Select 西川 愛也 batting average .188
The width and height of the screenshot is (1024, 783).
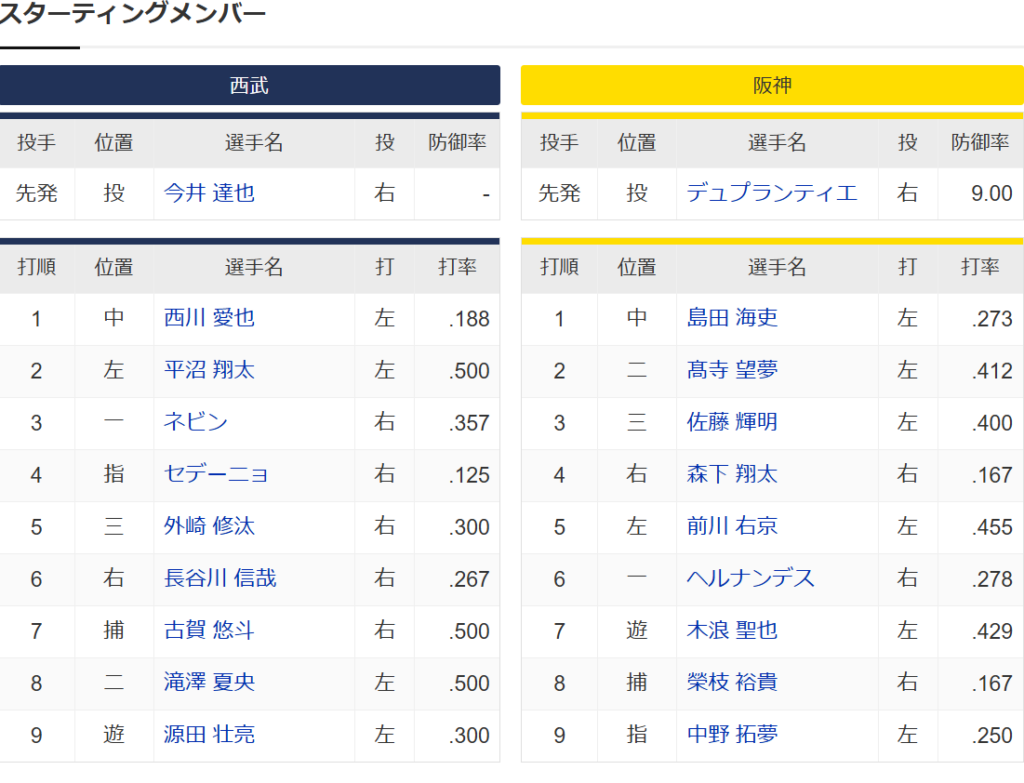[469, 319]
